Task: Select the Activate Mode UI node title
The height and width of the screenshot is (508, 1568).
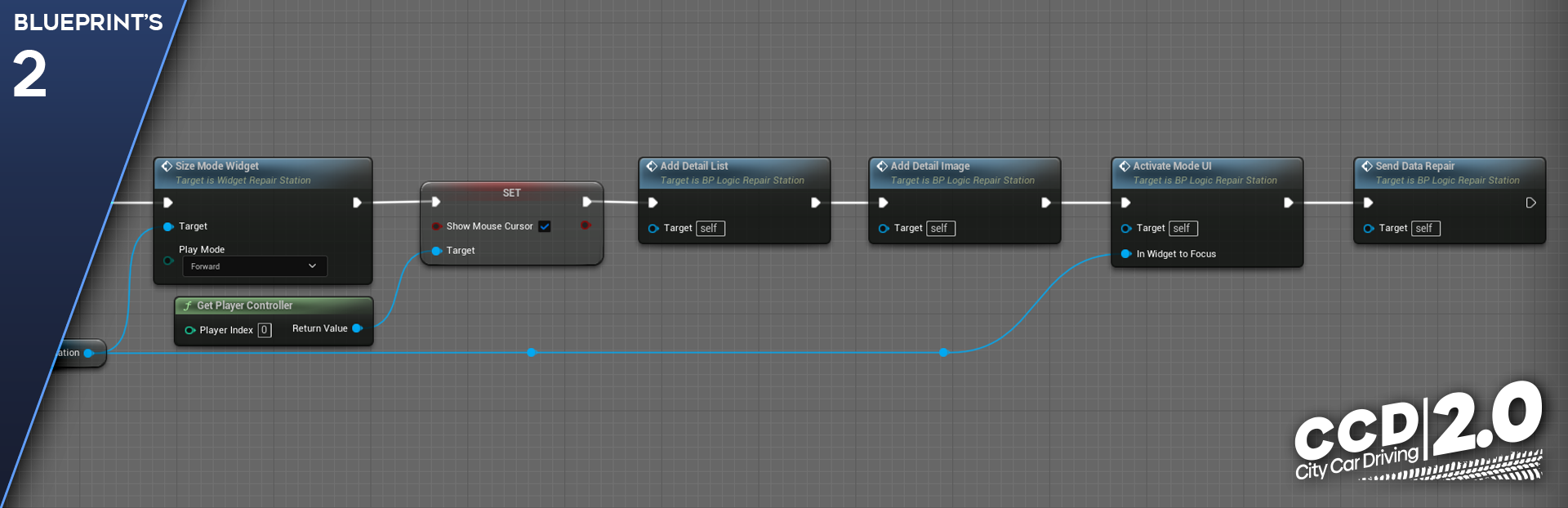Action: coord(1172,166)
